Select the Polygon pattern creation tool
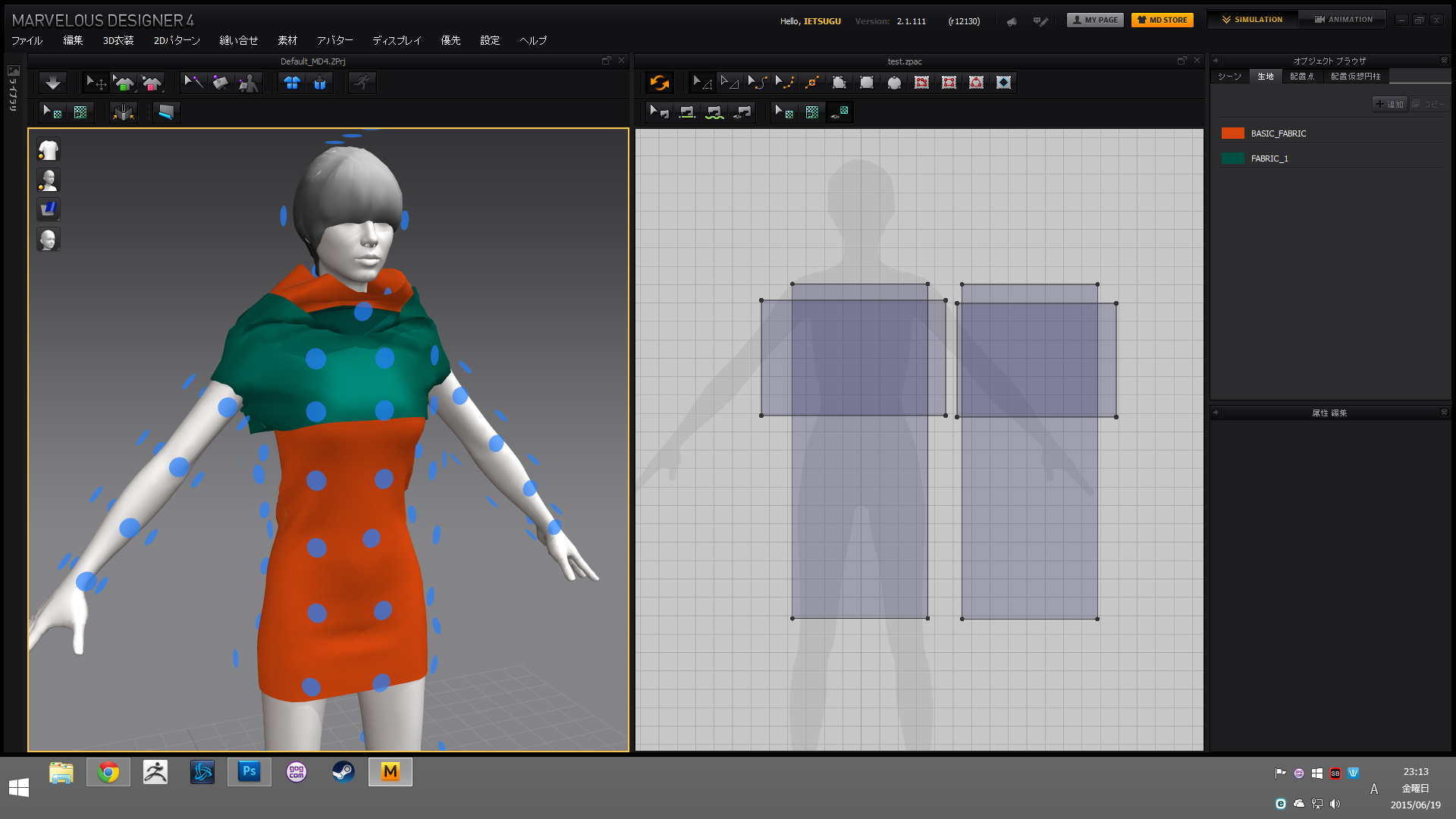The image size is (1456, 819). click(x=839, y=83)
